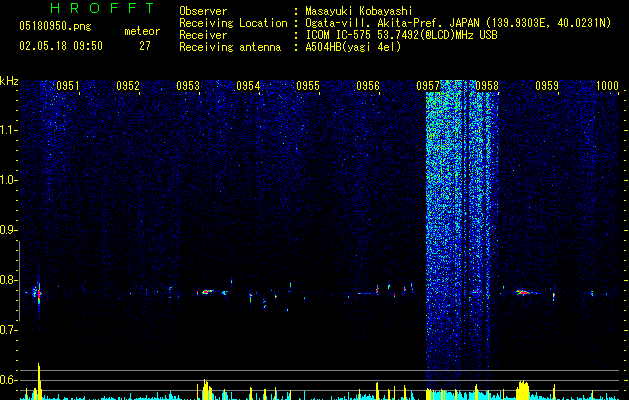The image size is (629, 400).
Task: Click the 0959 time marker
Action: click(x=547, y=86)
